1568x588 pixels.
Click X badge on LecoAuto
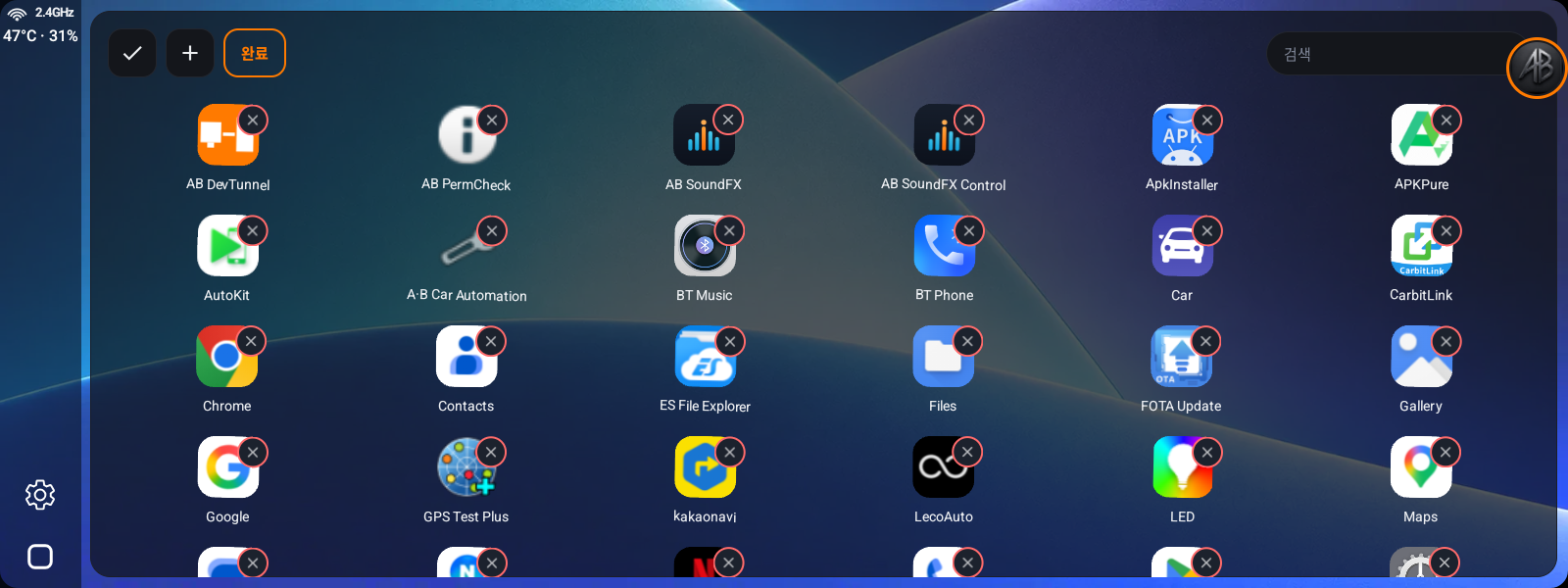tap(967, 452)
